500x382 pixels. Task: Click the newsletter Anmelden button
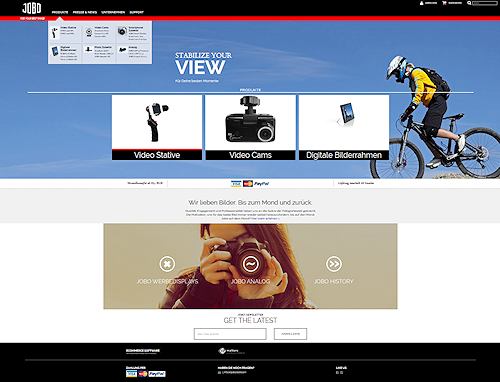[x=290, y=334]
